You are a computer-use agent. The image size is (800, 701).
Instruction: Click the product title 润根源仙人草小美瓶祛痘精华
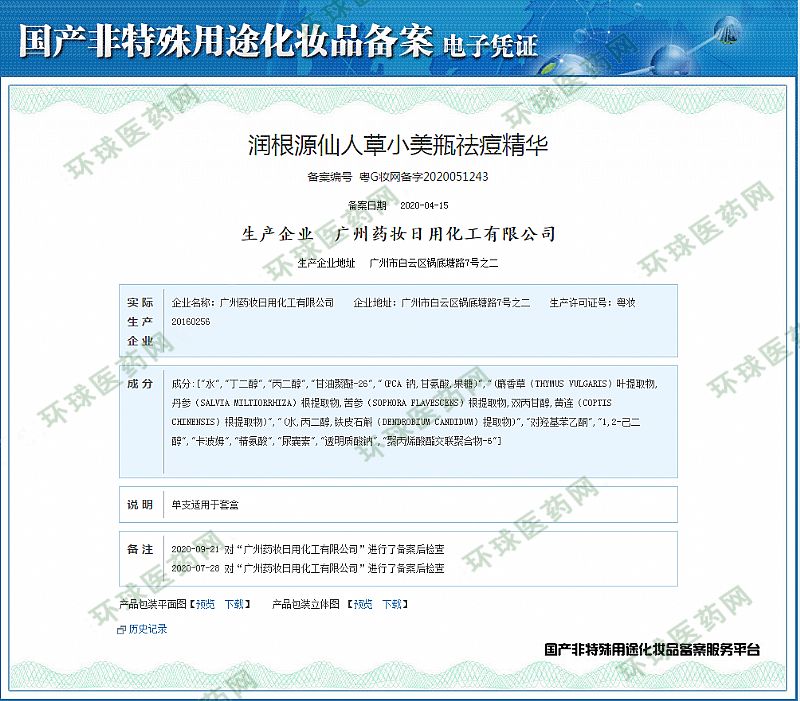click(398, 145)
